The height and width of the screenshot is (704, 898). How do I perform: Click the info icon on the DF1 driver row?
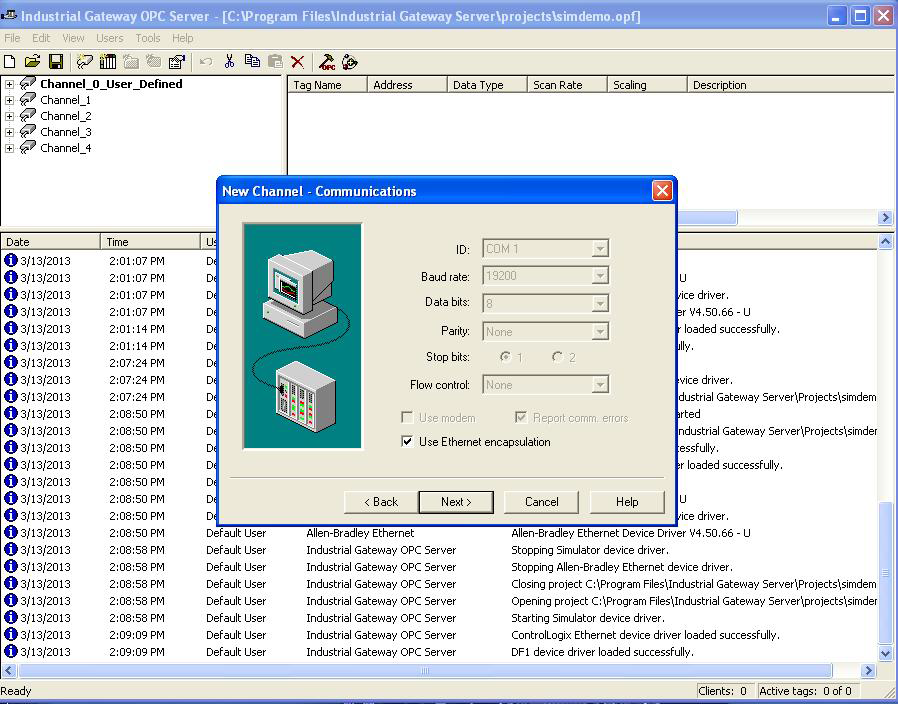[10, 651]
